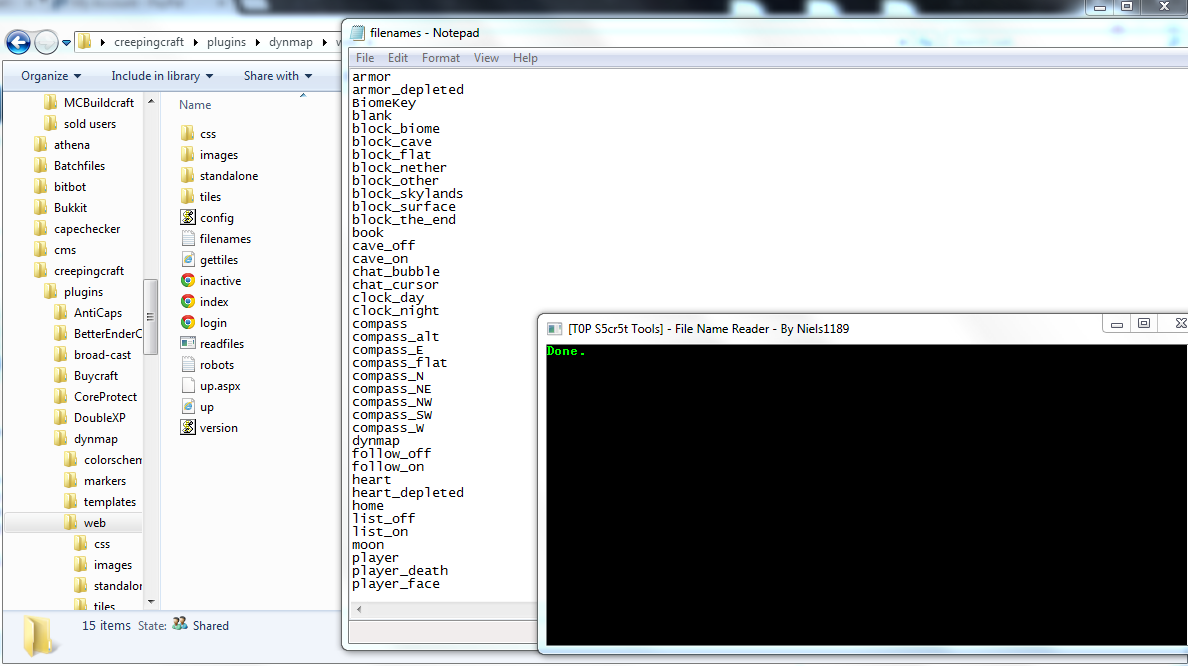Screen dimensions: 1188x666
Task: Sort files by the Name column header
Action: 195,105
